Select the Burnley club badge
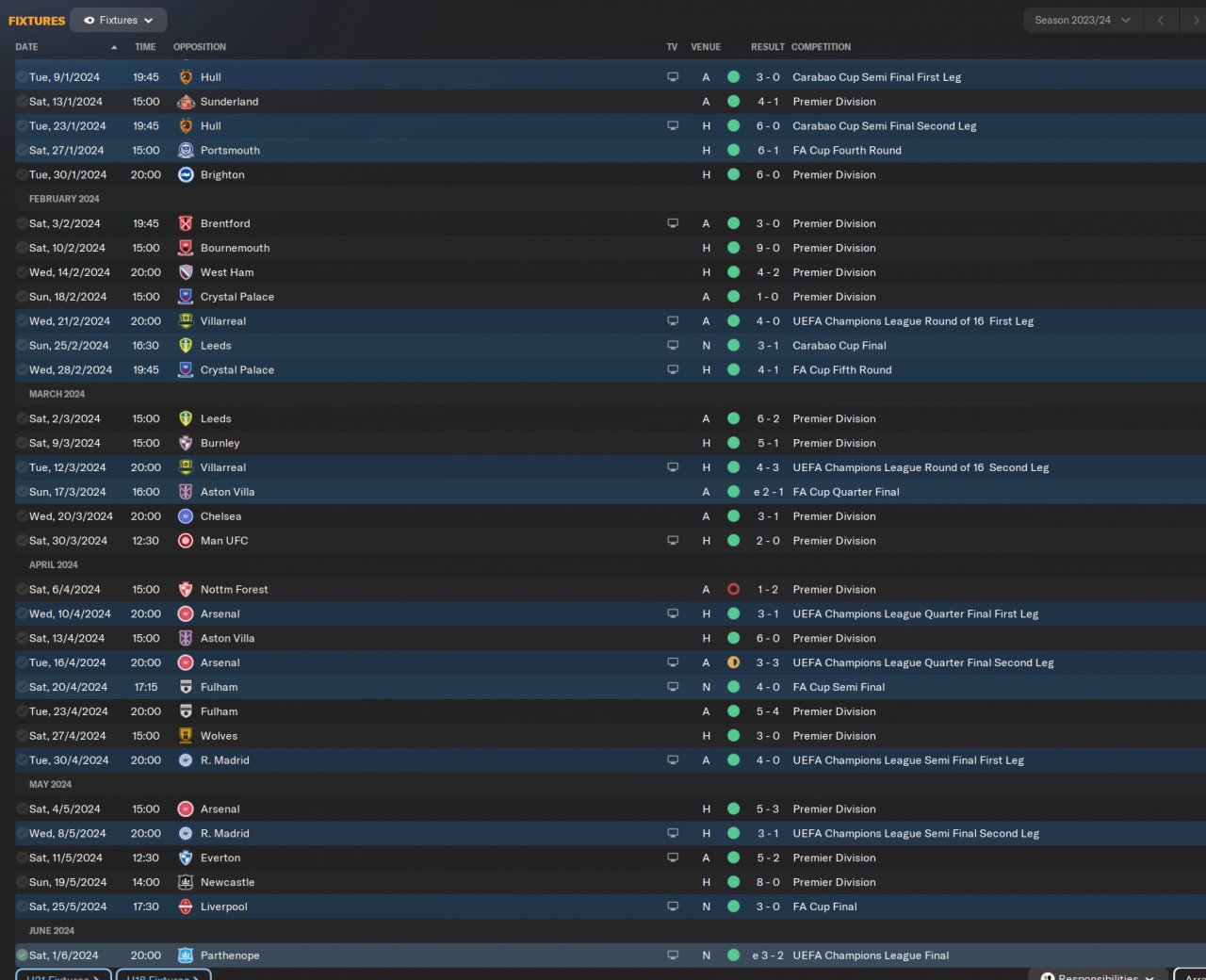The height and width of the screenshot is (980, 1206). 186,444
